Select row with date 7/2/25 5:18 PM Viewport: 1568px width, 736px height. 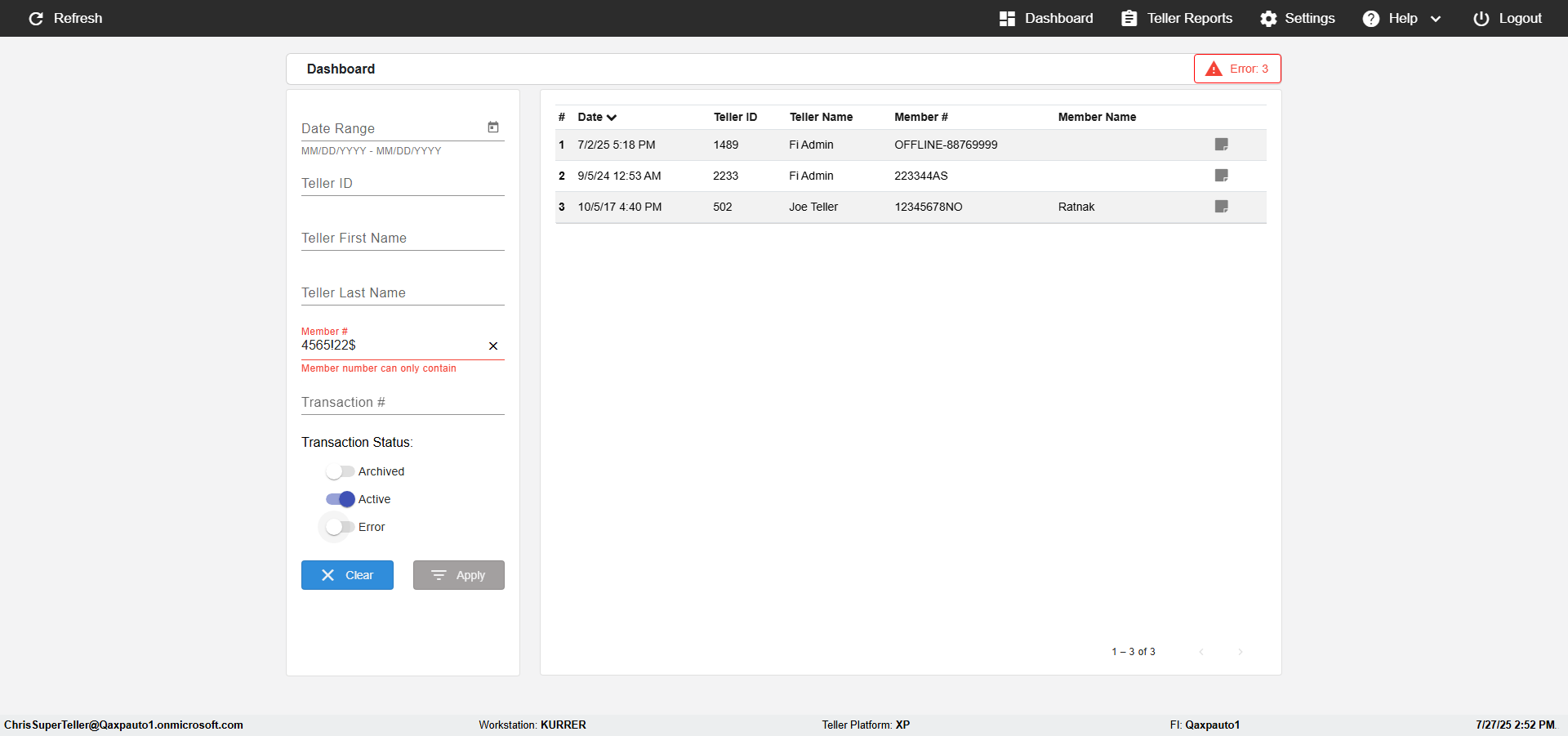(x=911, y=145)
